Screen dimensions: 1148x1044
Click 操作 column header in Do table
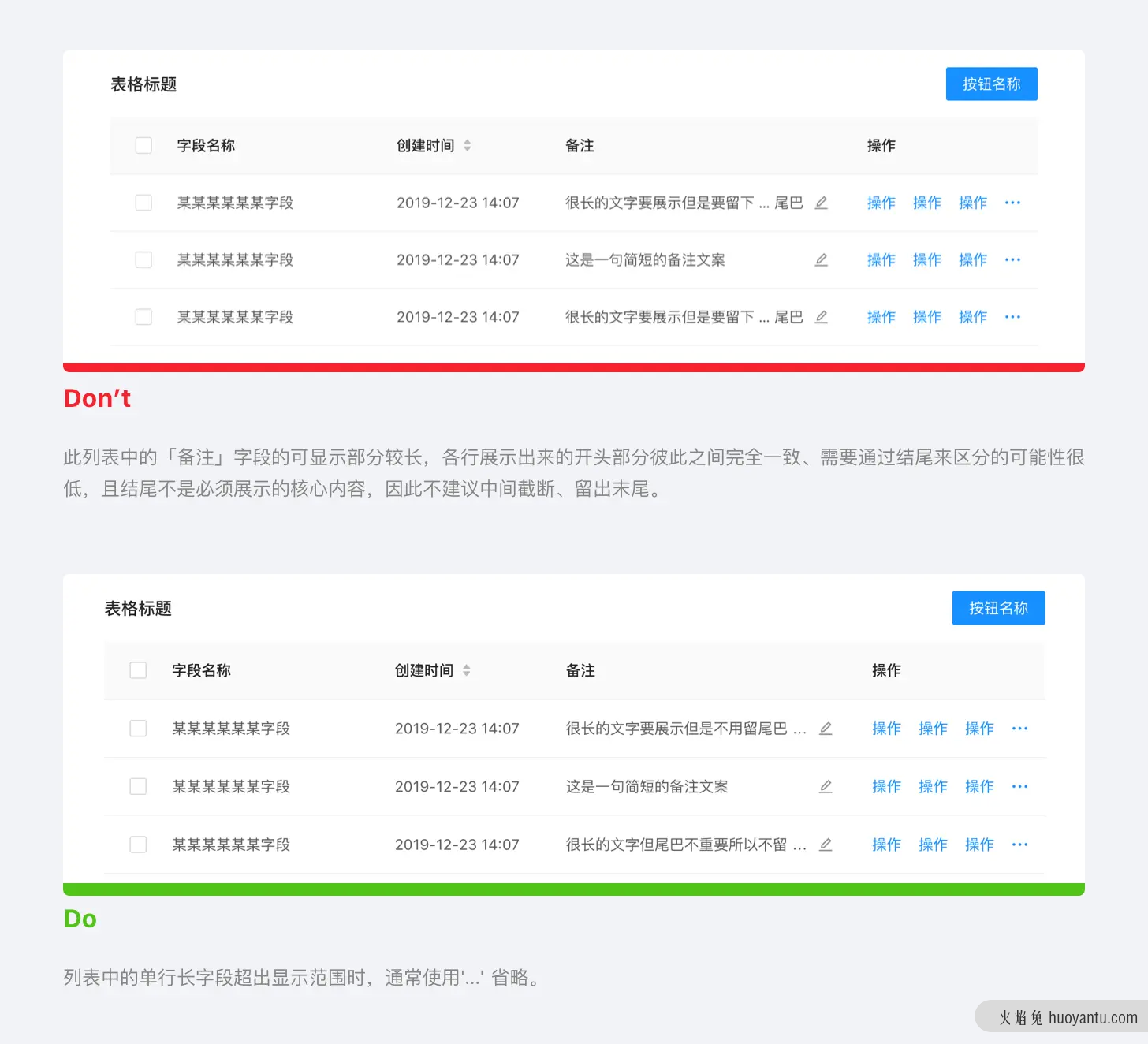(x=887, y=670)
